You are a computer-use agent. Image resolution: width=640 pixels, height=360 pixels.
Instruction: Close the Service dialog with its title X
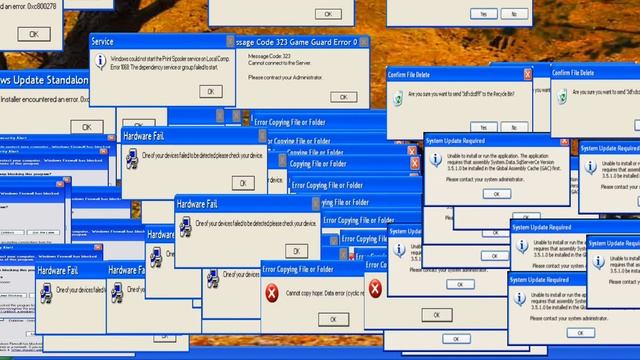(230, 41)
